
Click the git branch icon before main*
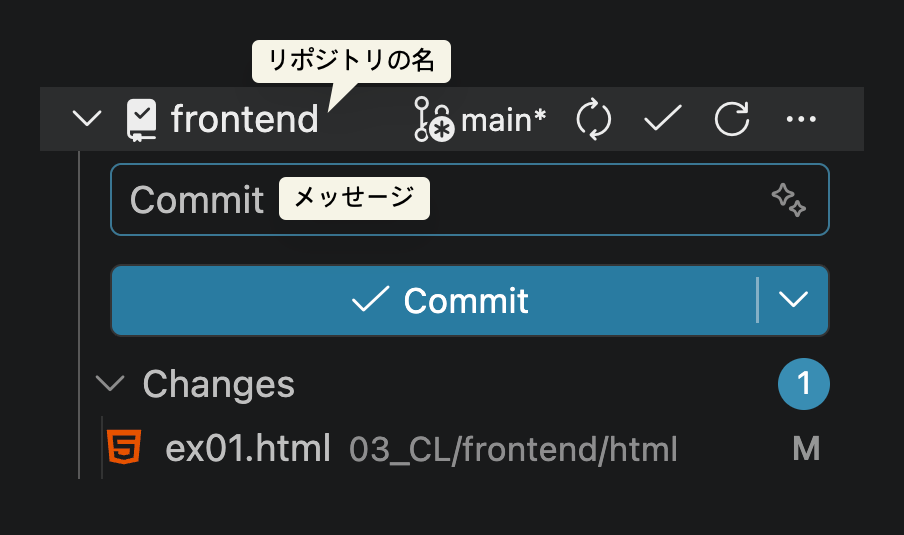pyautogui.click(x=434, y=119)
